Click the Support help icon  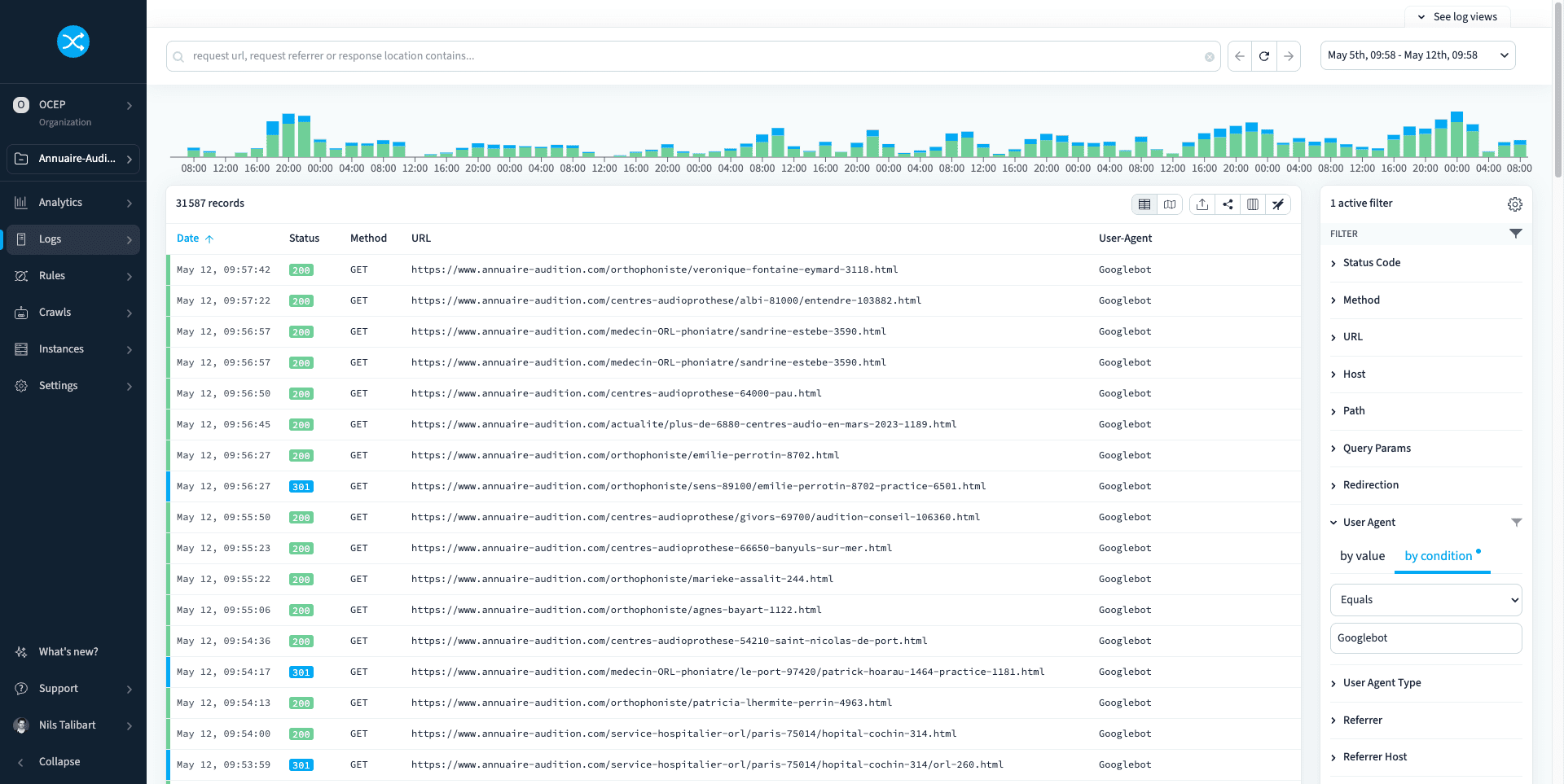(21, 689)
